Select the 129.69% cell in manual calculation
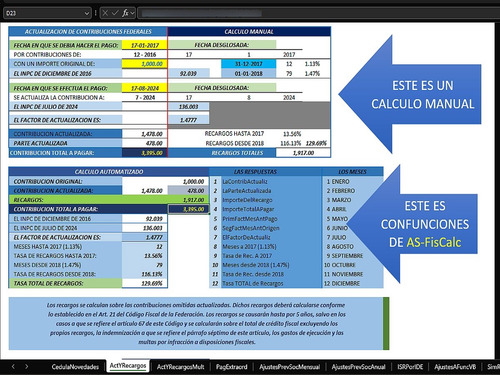500x375 pixels. [x=316, y=143]
